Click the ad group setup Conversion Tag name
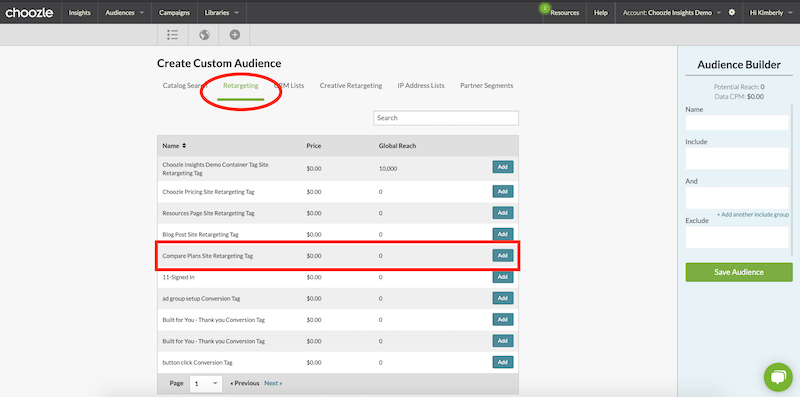Image resolution: width=800 pixels, height=397 pixels. pyautogui.click(x=201, y=299)
